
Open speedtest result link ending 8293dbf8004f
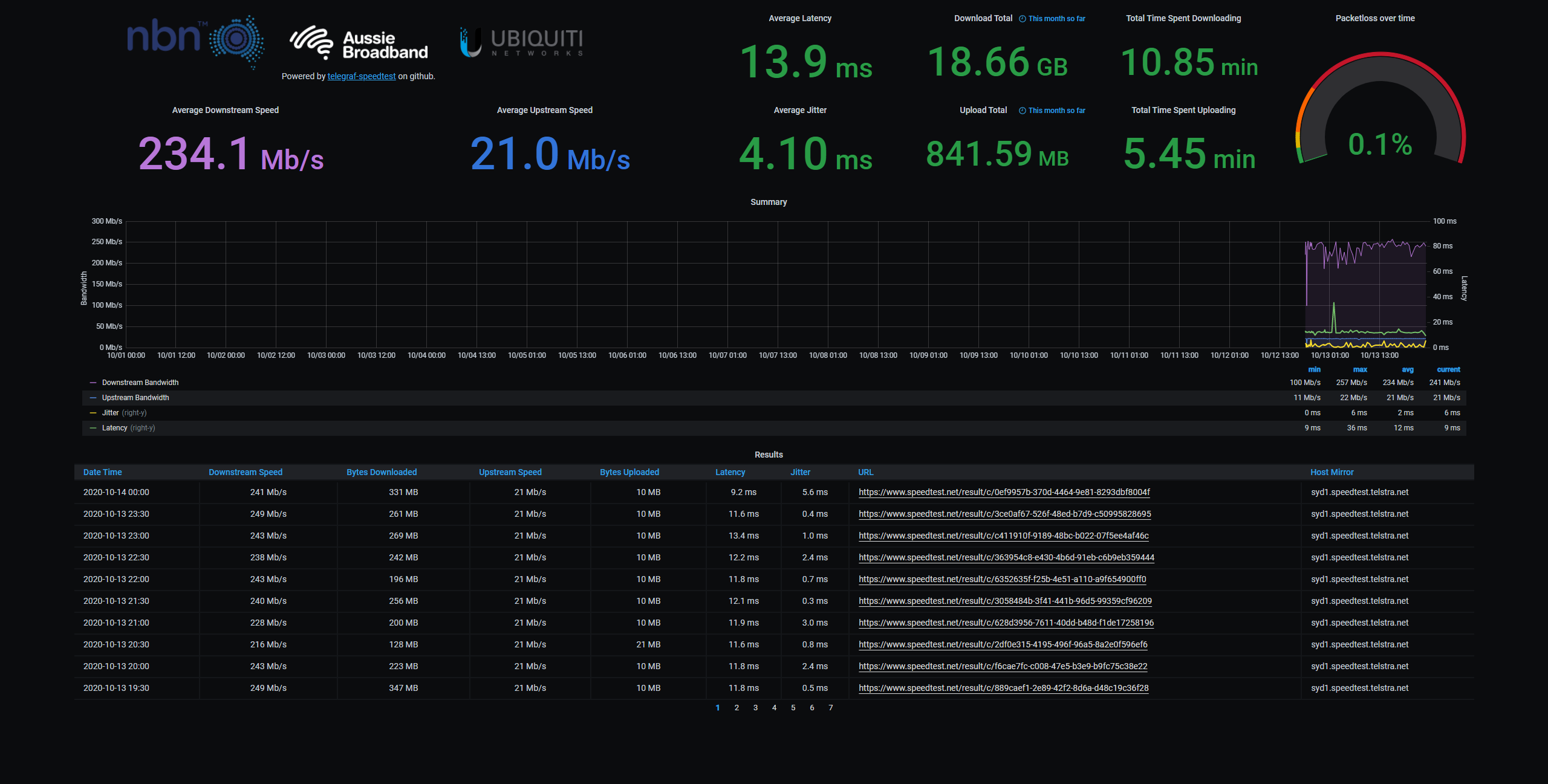(1004, 492)
